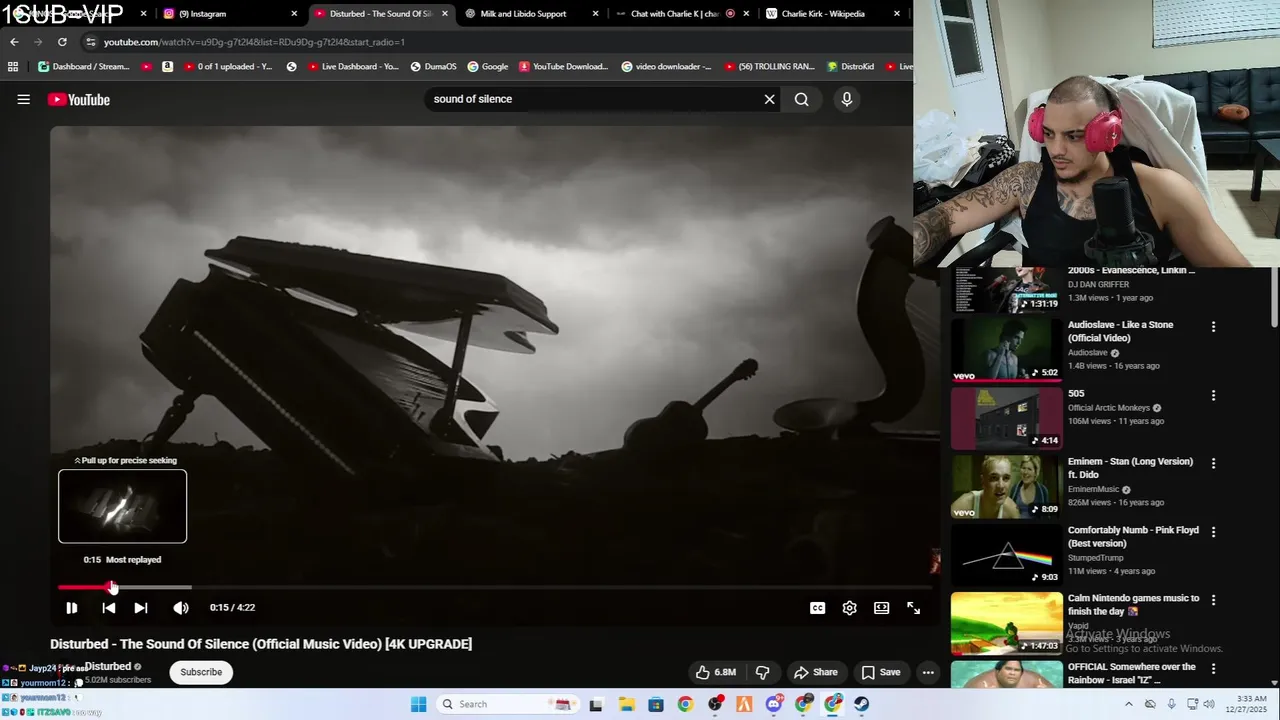Open the bookmarks apps grid icon
Image resolution: width=1280 pixels, height=720 pixels.
coord(13,67)
